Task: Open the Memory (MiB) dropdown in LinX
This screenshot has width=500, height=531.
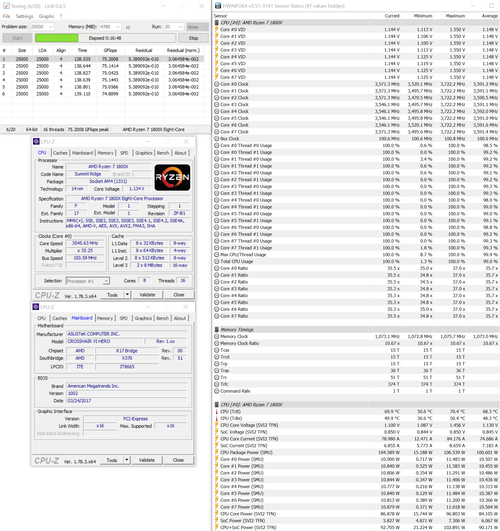Action: 118,27
